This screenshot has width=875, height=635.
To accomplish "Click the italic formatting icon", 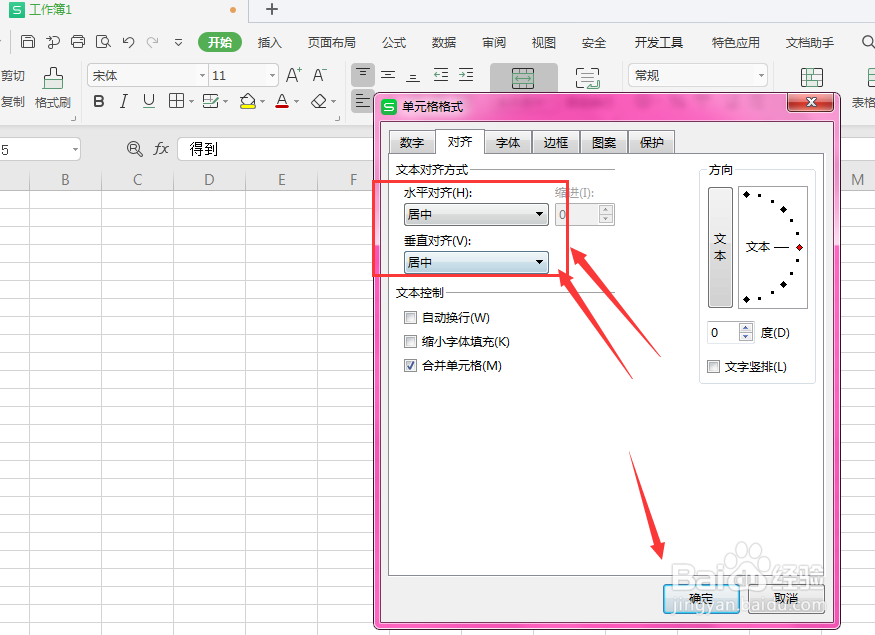I will (123, 101).
